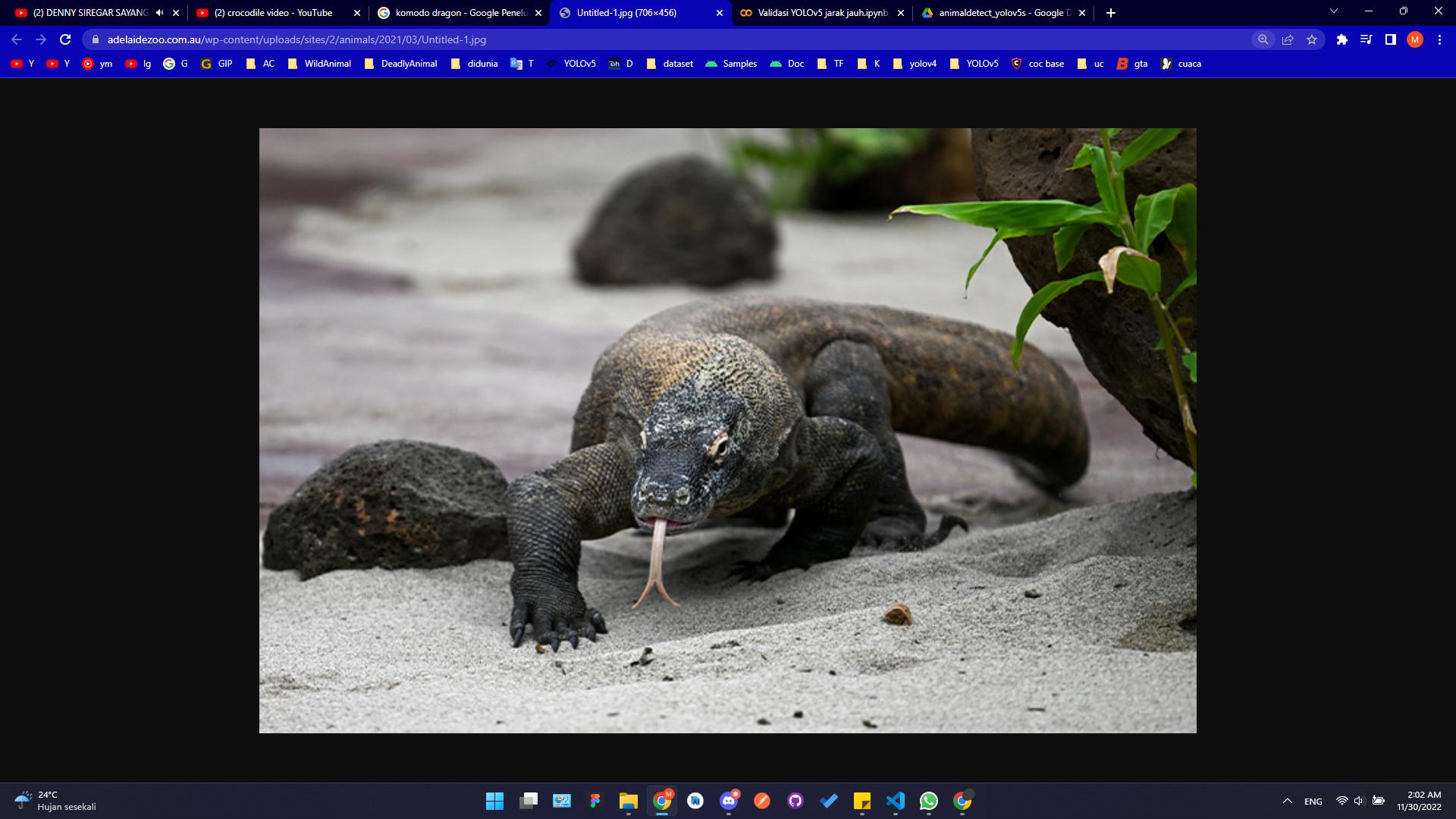The image size is (1456, 819).
Task: Open the yolov4 bookmark folder
Action: coord(915,64)
